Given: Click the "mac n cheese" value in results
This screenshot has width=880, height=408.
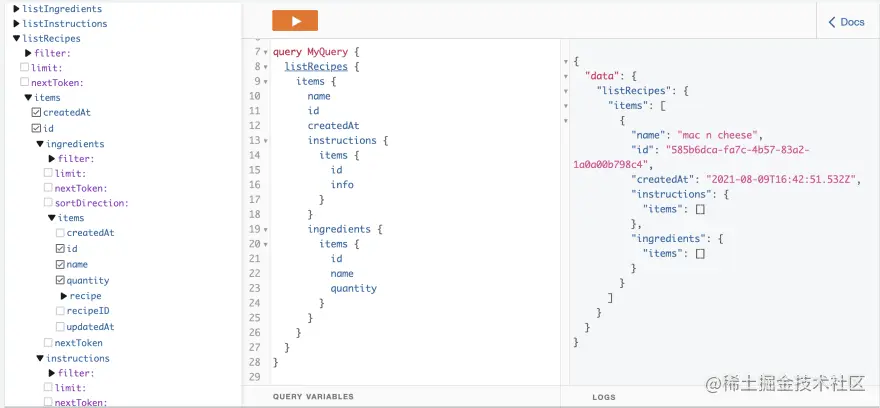Looking at the screenshot, I should 718,135.
